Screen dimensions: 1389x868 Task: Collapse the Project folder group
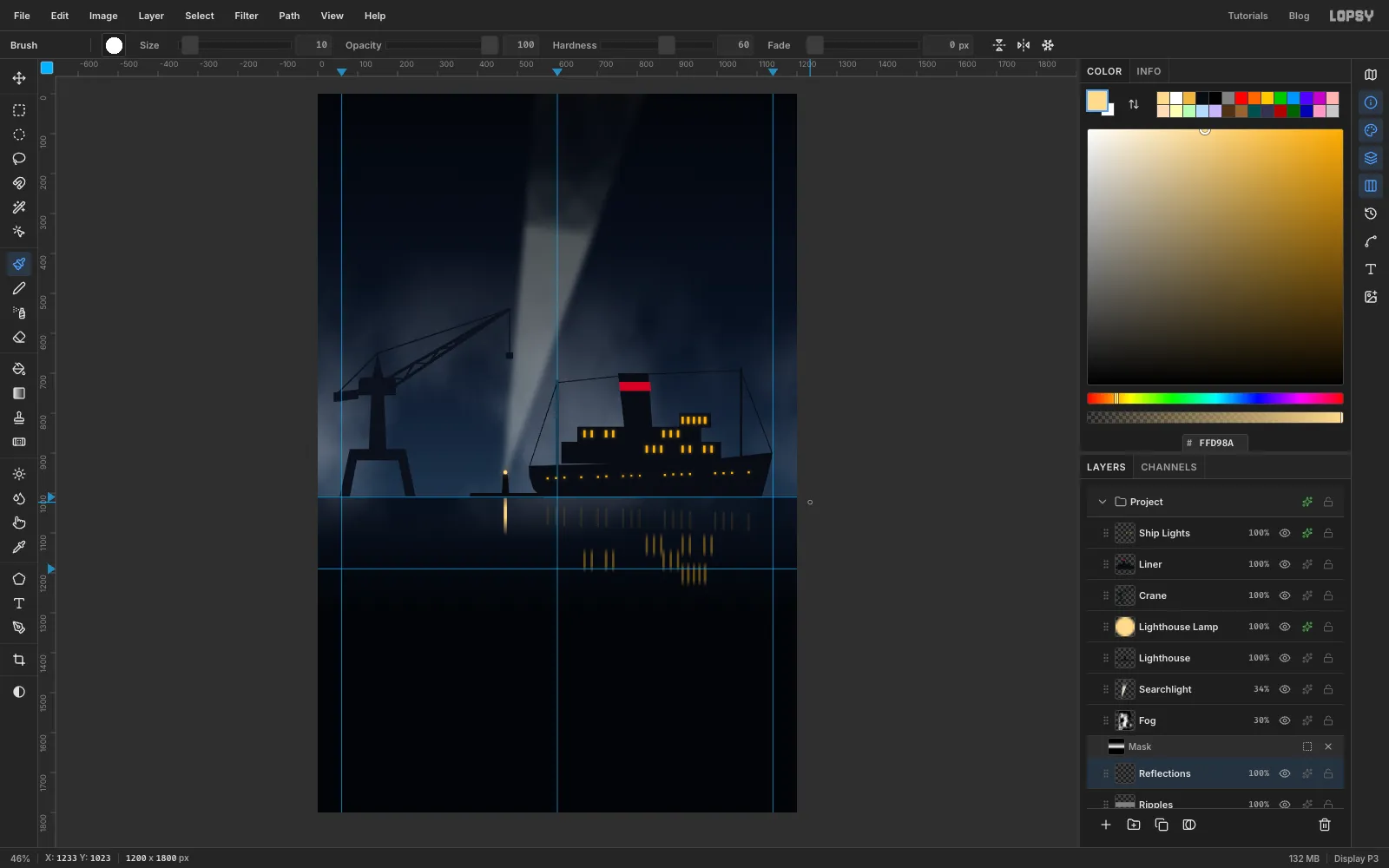[x=1103, y=502]
